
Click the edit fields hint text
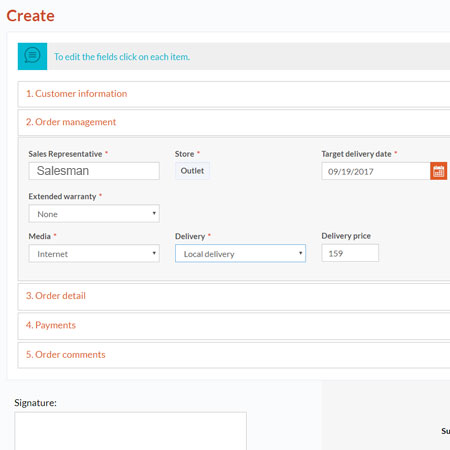click(122, 57)
